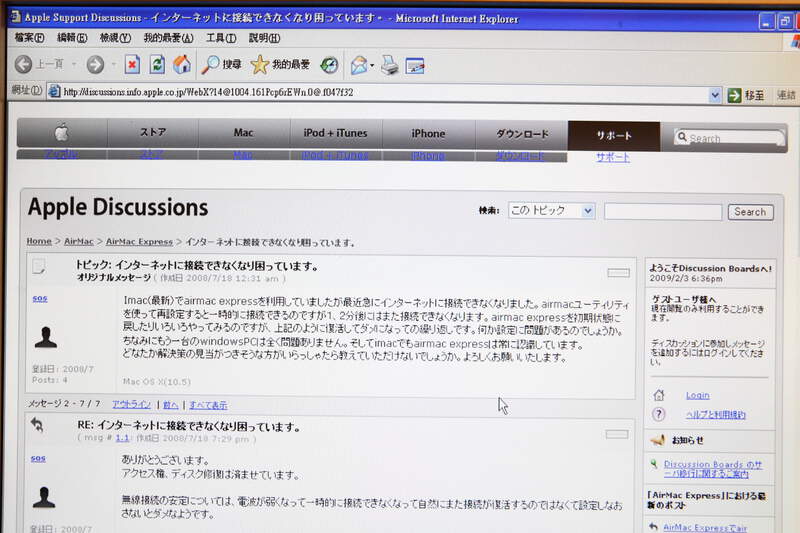Click the すべて表示 link
This screenshot has width=800, height=533.
[208, 405]
